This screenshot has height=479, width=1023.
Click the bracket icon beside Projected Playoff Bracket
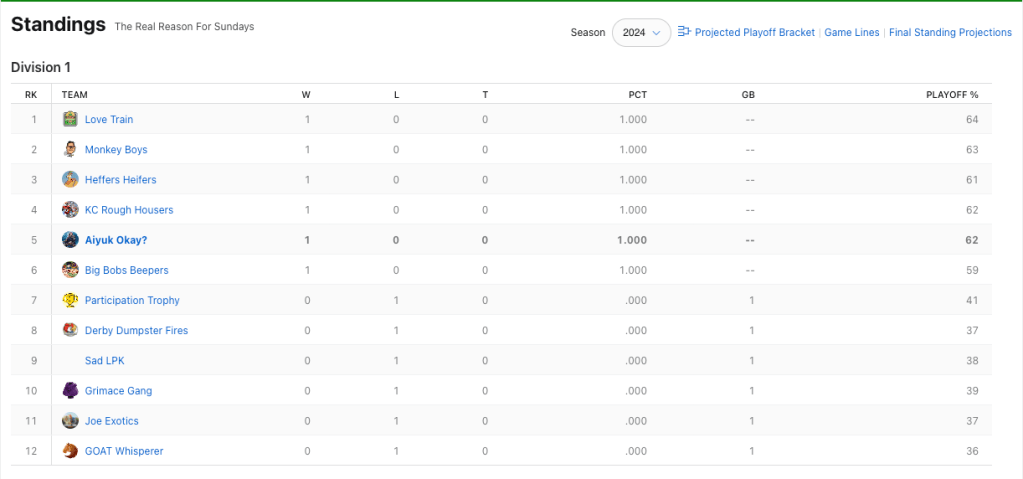click(x=684, y=33)
